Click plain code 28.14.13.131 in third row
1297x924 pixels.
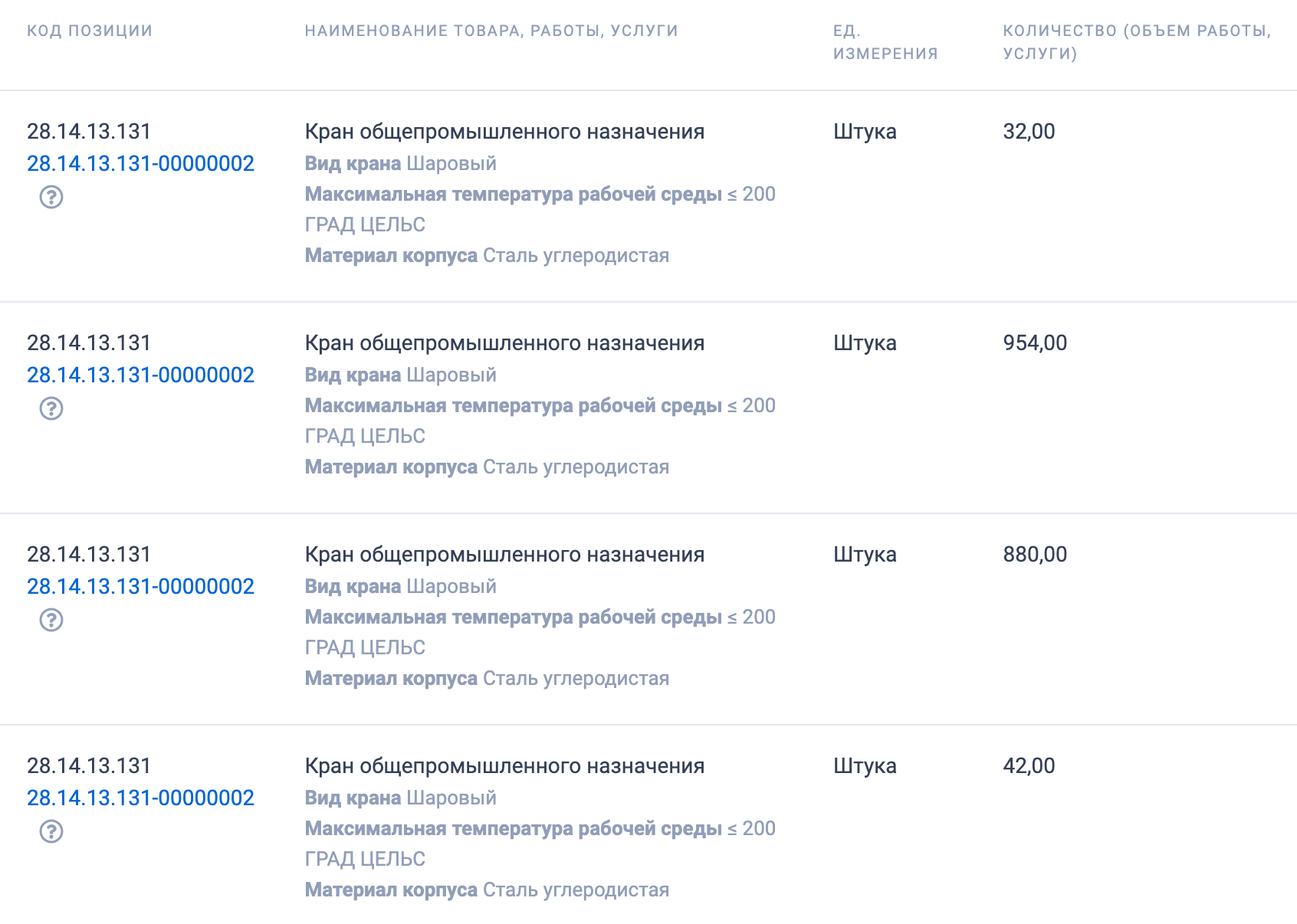click(89, 555)
